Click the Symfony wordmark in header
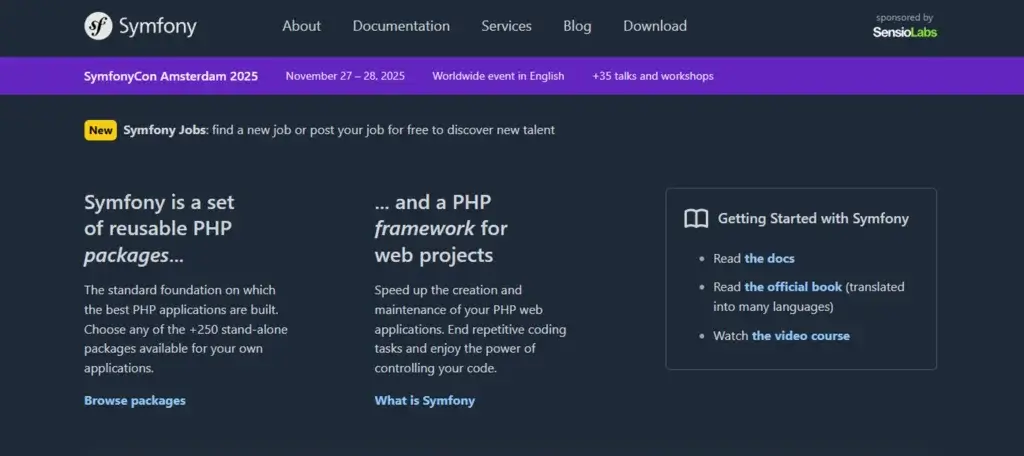 157,27
